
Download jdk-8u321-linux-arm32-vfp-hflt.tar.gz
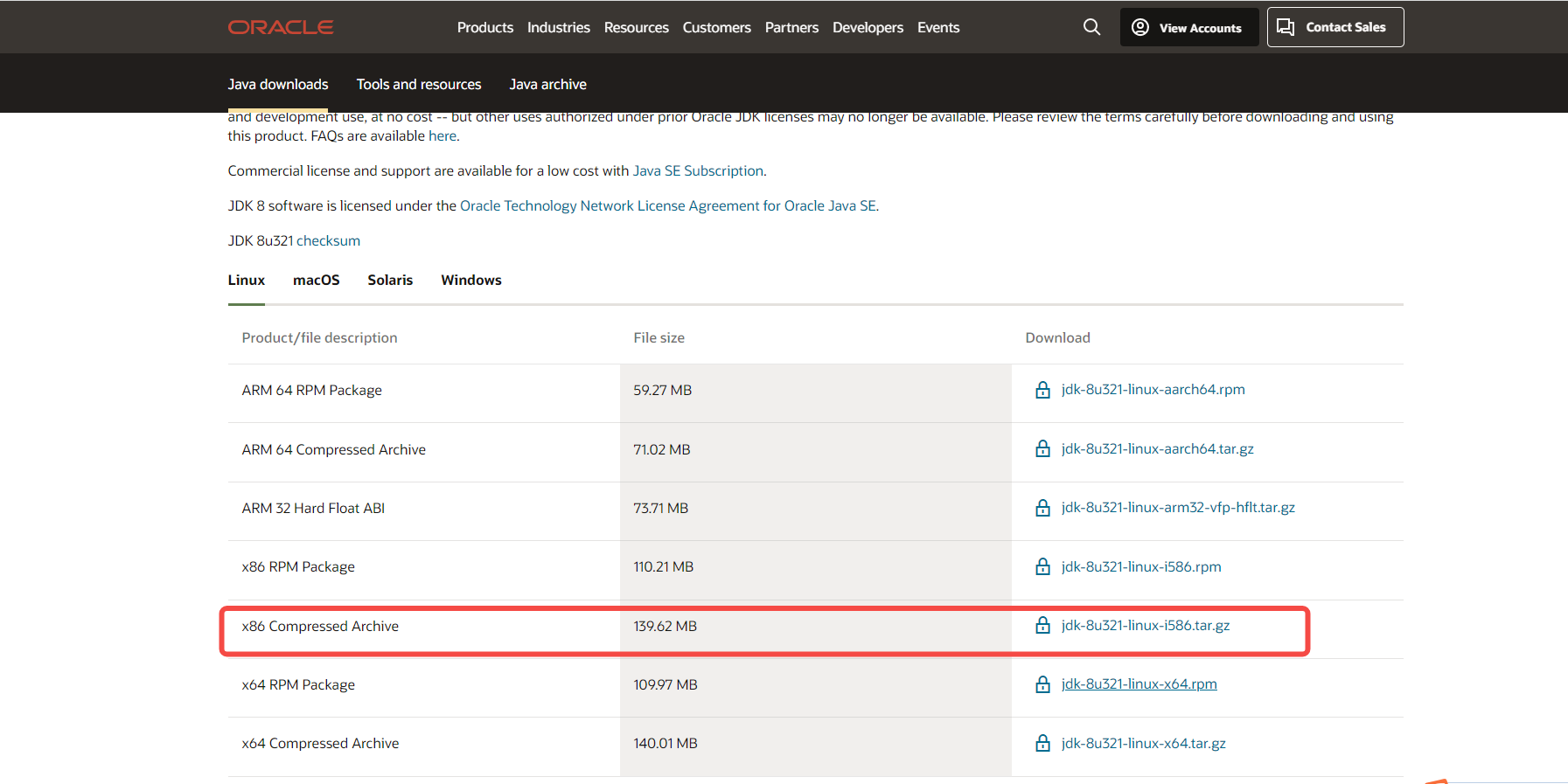pyautogui.click(x=1178, y=507)
